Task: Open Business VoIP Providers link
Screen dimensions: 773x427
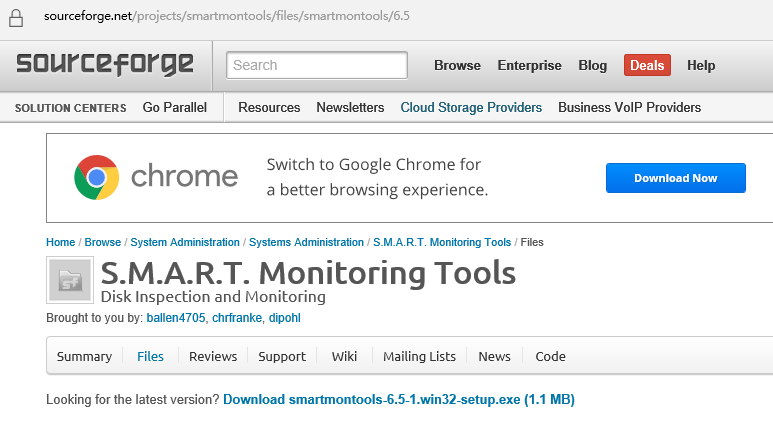Action: point(629,107)
